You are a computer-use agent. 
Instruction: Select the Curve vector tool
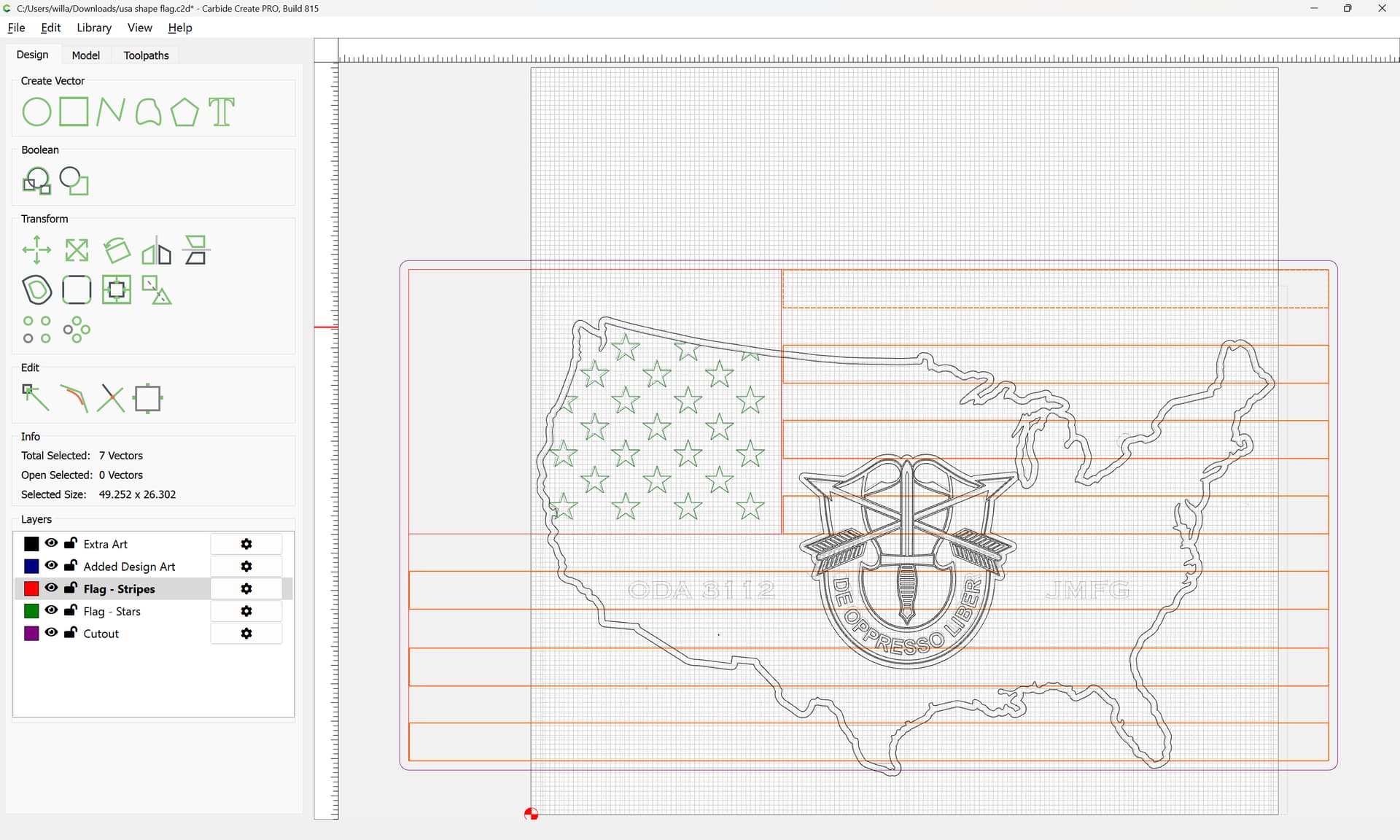148,112
